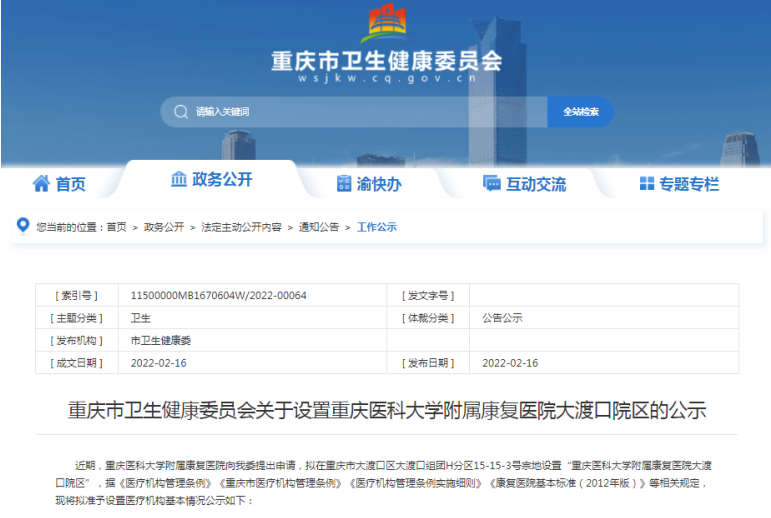The height and width of the screenshot is (518, 771).
Task: Focus the 请输入关键词 search field
Action: (x=354, y=112)
